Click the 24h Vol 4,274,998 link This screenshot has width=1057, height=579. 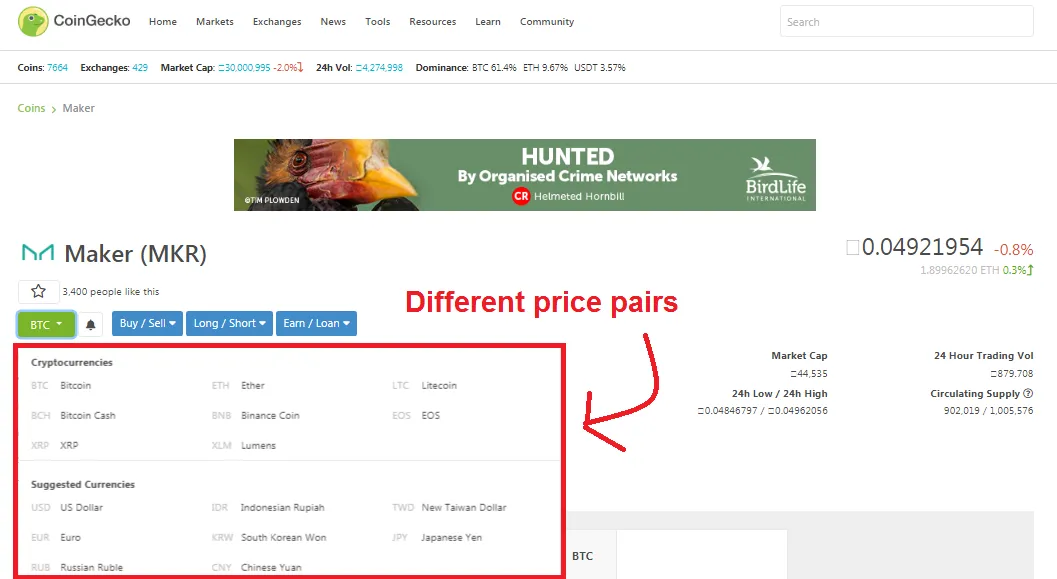tap(379, 67)
